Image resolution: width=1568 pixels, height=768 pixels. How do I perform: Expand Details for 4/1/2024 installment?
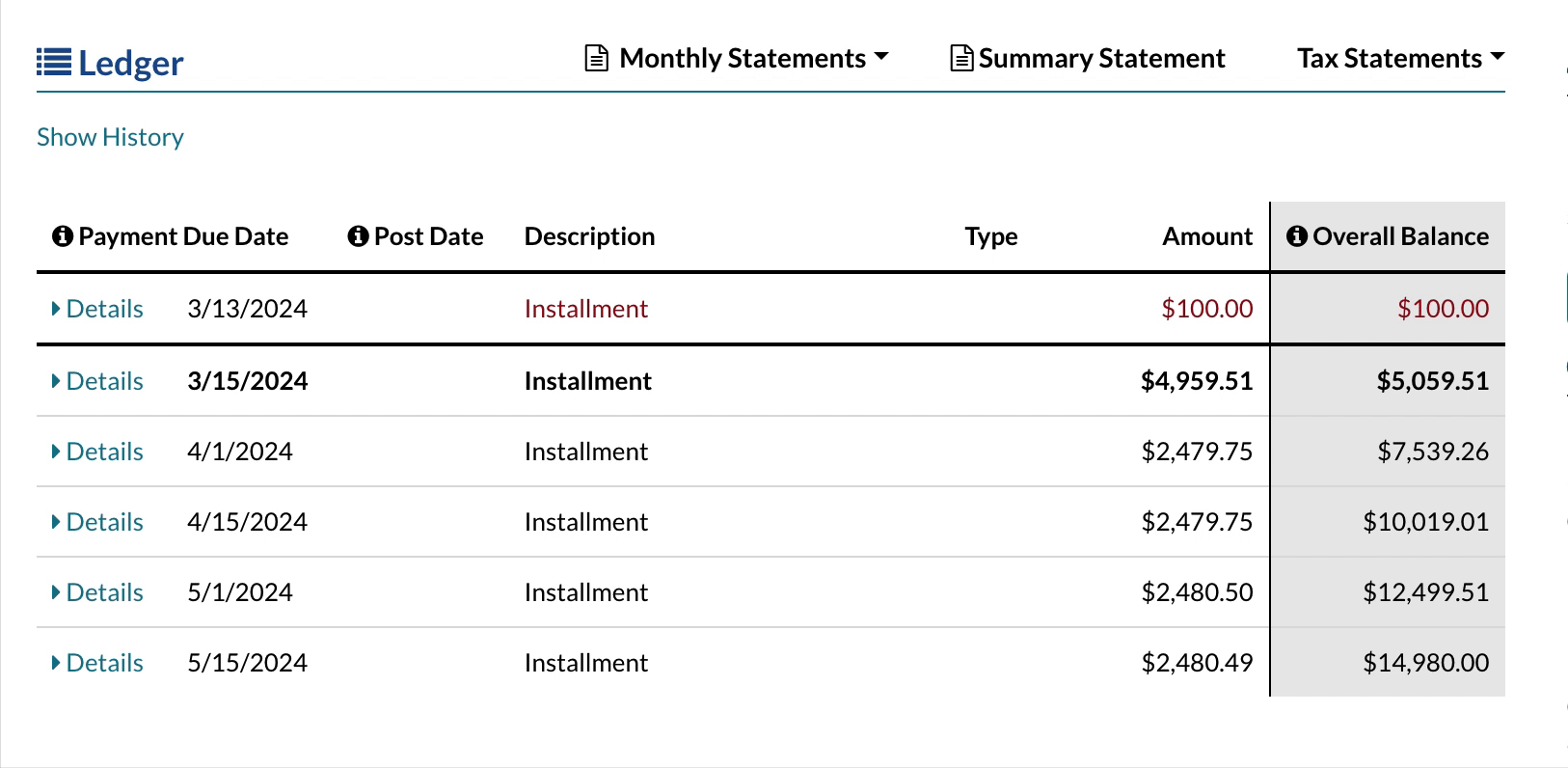(x=97, y=452)
